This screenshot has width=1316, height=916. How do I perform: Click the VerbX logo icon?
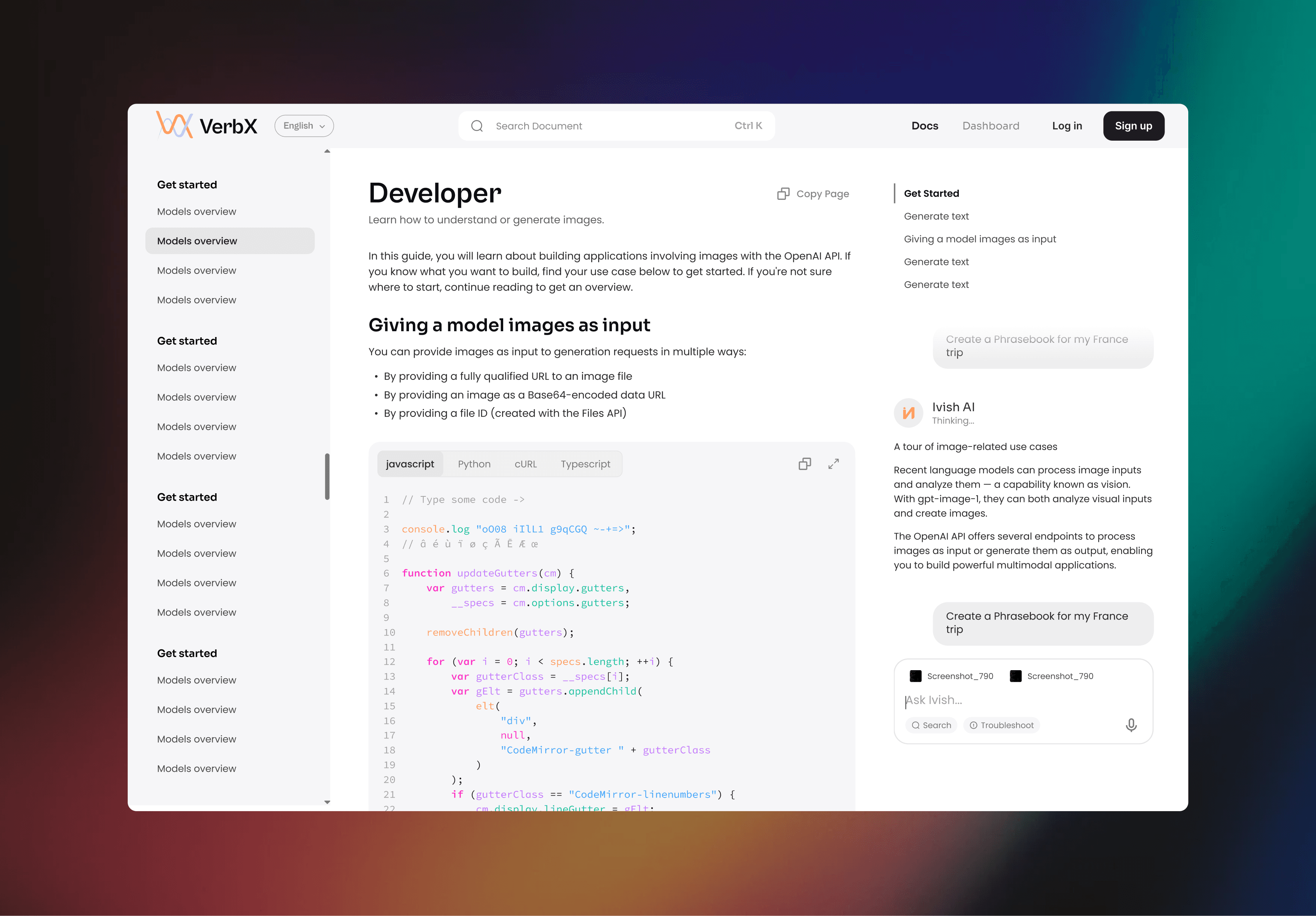point(174,125)
